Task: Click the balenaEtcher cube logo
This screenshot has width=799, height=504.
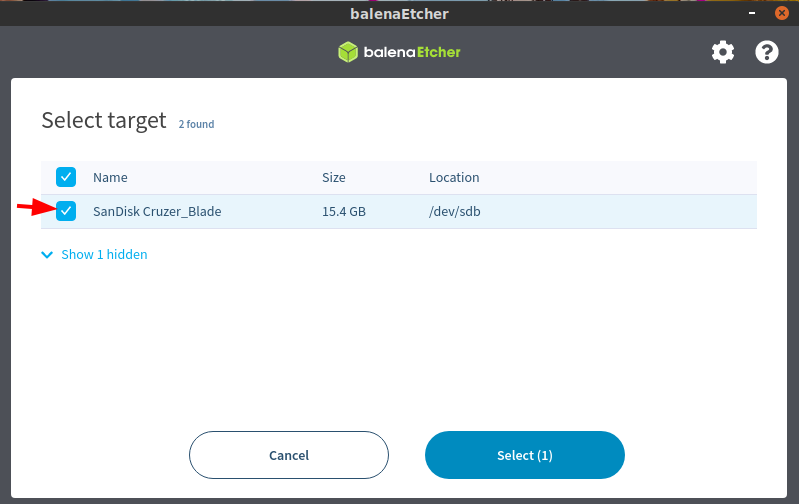Action: (348, 52)
